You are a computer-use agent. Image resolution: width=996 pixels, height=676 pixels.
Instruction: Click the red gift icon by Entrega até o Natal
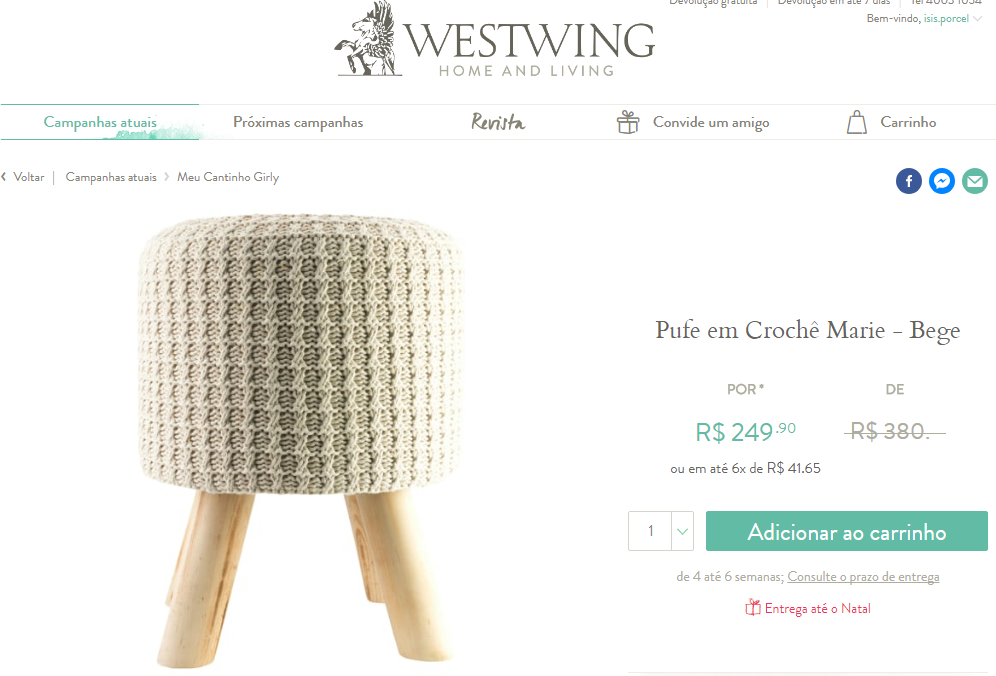[753, 608]
